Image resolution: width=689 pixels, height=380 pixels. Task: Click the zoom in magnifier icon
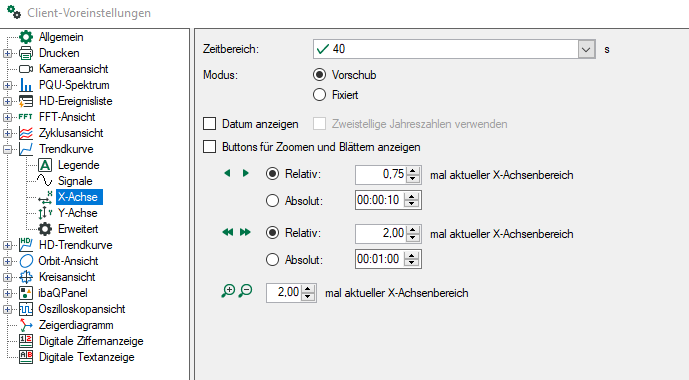point(228,291)
